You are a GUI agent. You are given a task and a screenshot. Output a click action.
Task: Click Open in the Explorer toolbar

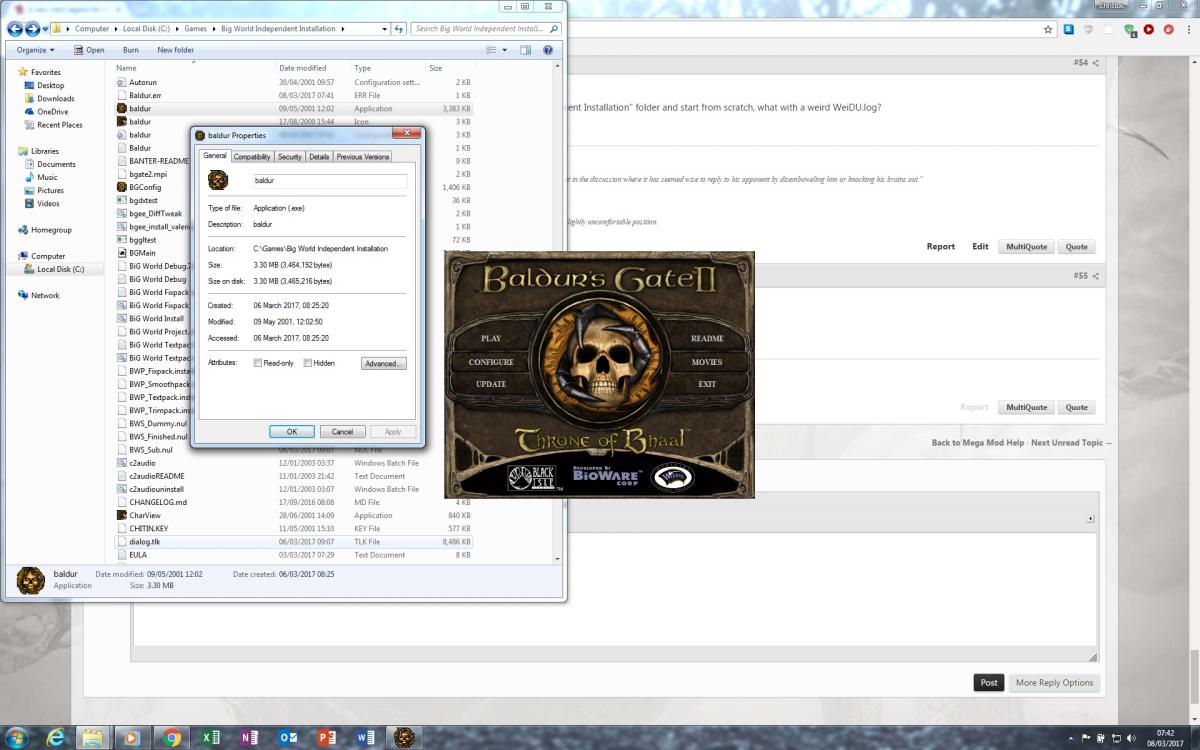pyautogui.click(x=88, y=50)
